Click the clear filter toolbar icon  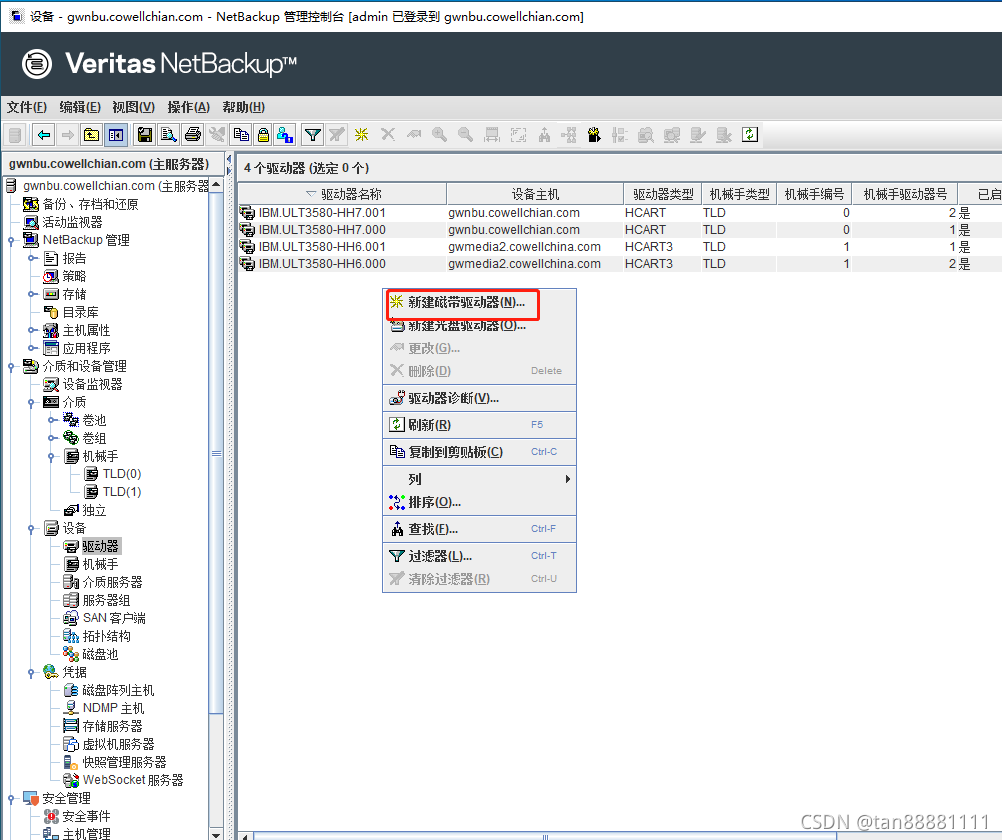tap(337, 135)
